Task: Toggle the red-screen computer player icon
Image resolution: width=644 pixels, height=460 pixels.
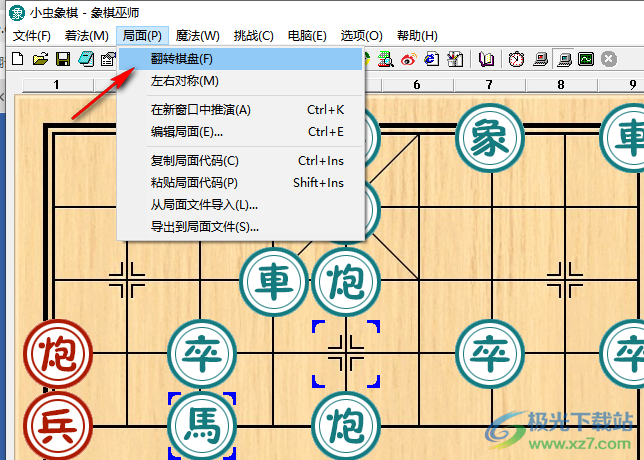Action: [x=540, y=59]
